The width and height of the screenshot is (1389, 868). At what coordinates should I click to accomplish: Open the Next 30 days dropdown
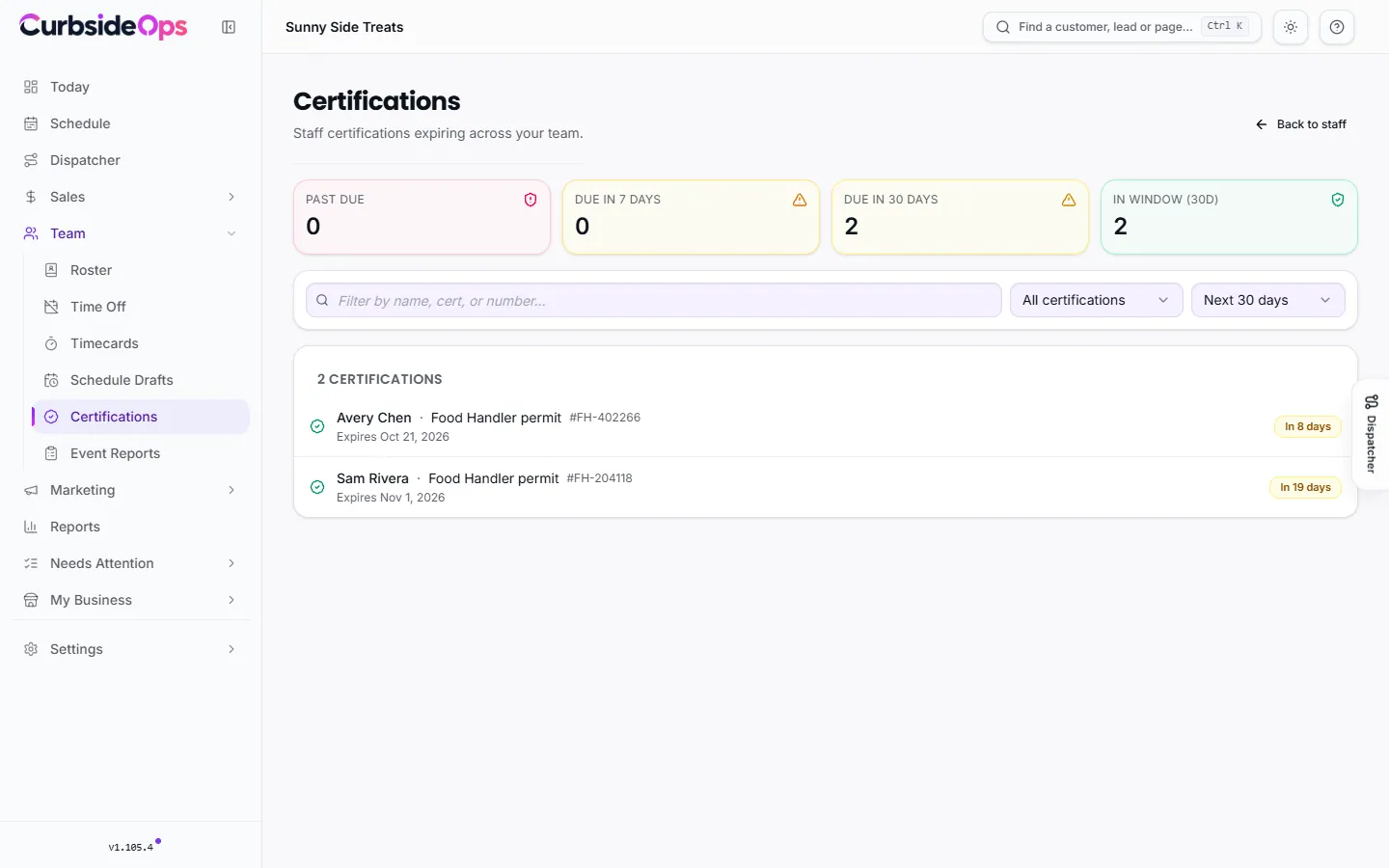click(x=1267, y=300)
